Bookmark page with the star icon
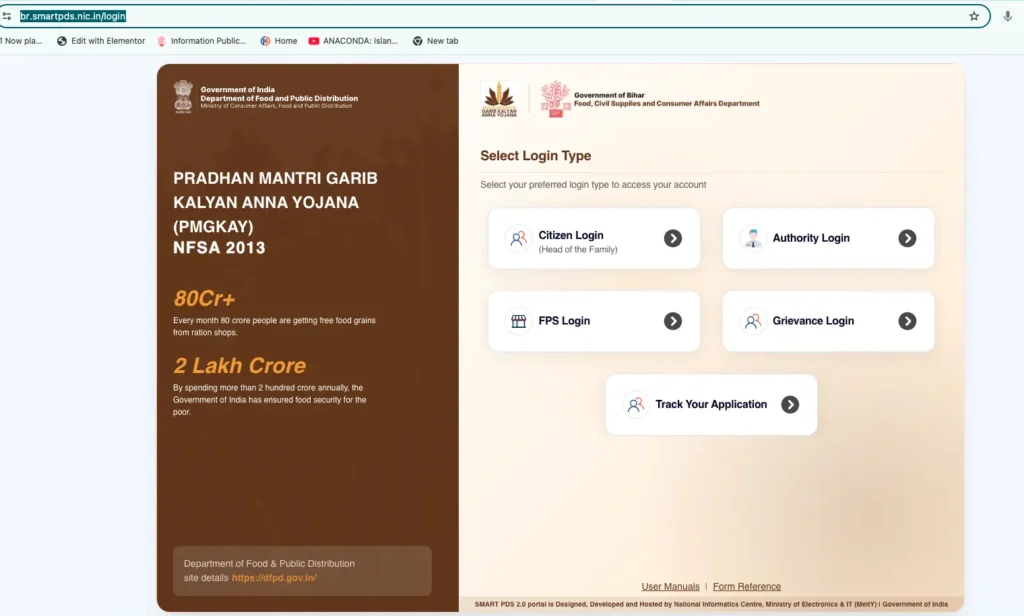 pyautogui.click(x=974, y=16)
